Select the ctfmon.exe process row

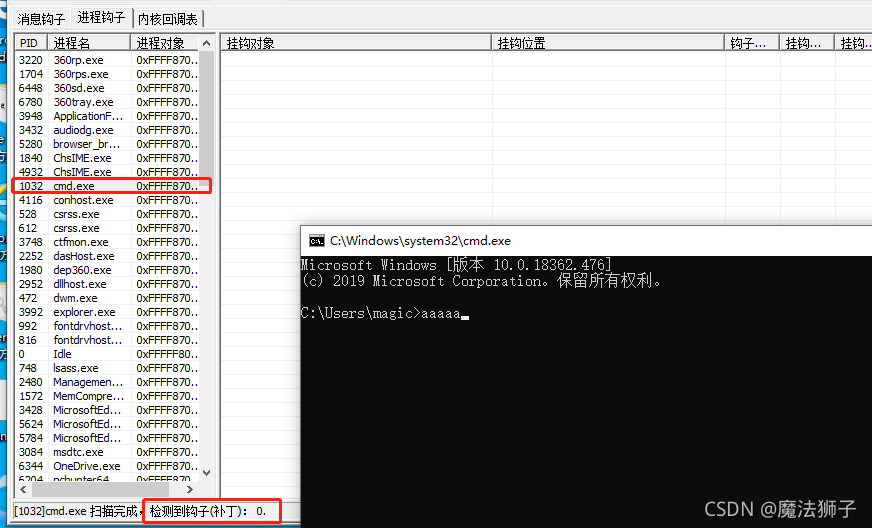click(107, 242)
